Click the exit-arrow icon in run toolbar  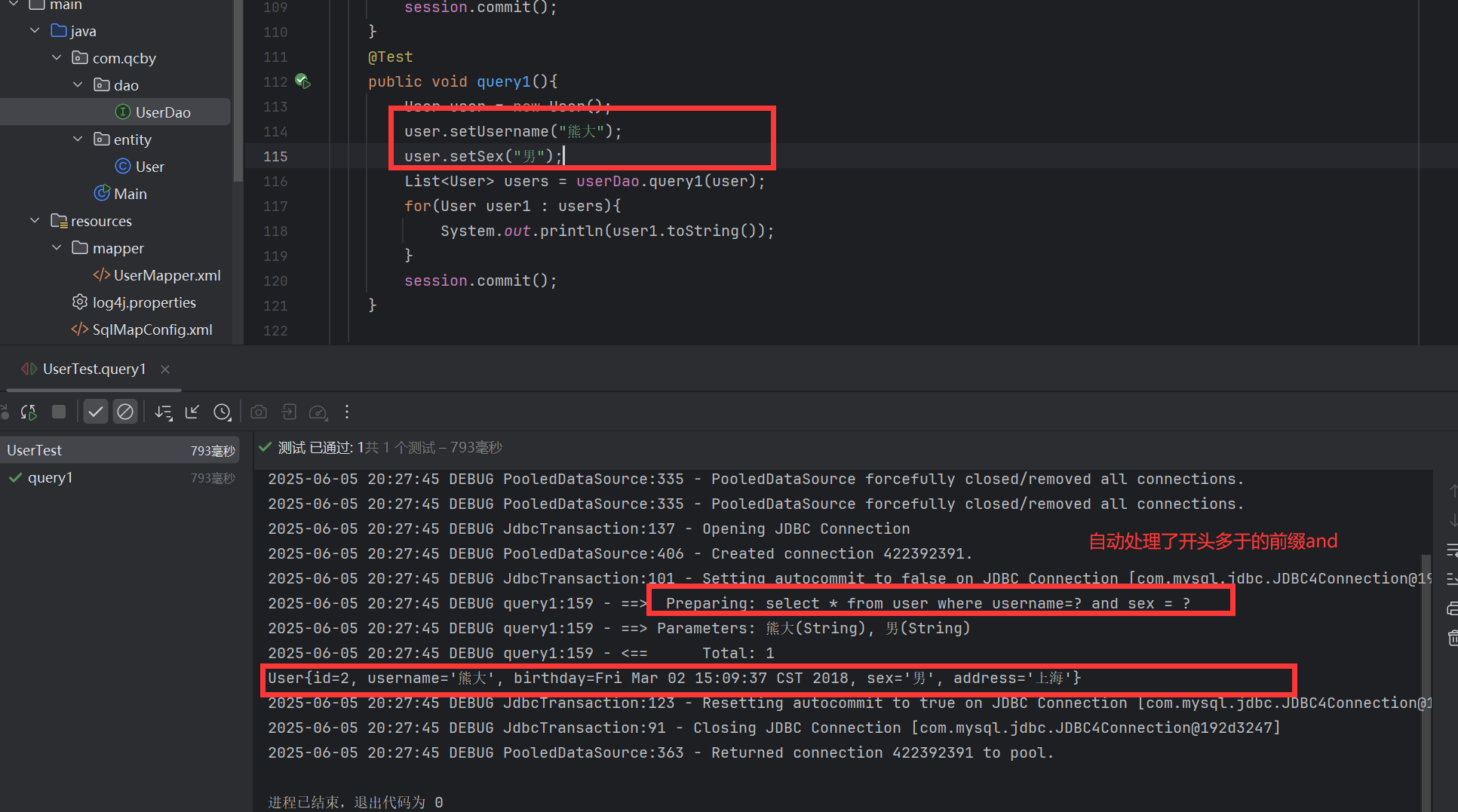289,412
